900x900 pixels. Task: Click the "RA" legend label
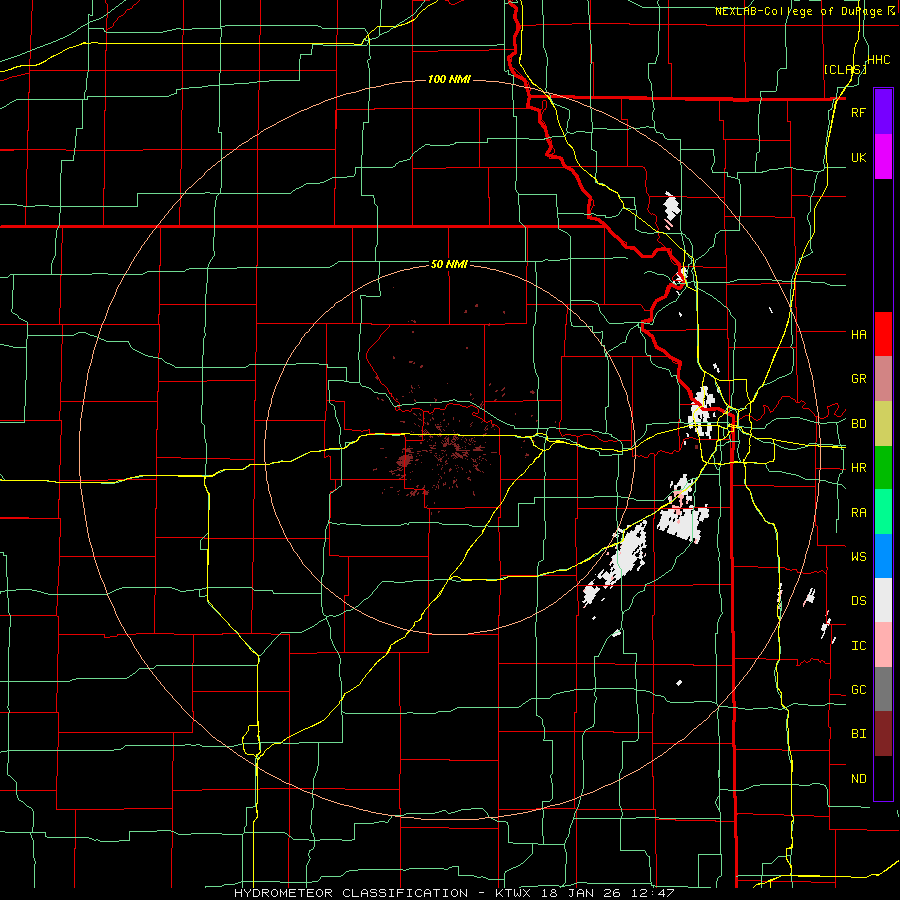pos(858,513)
